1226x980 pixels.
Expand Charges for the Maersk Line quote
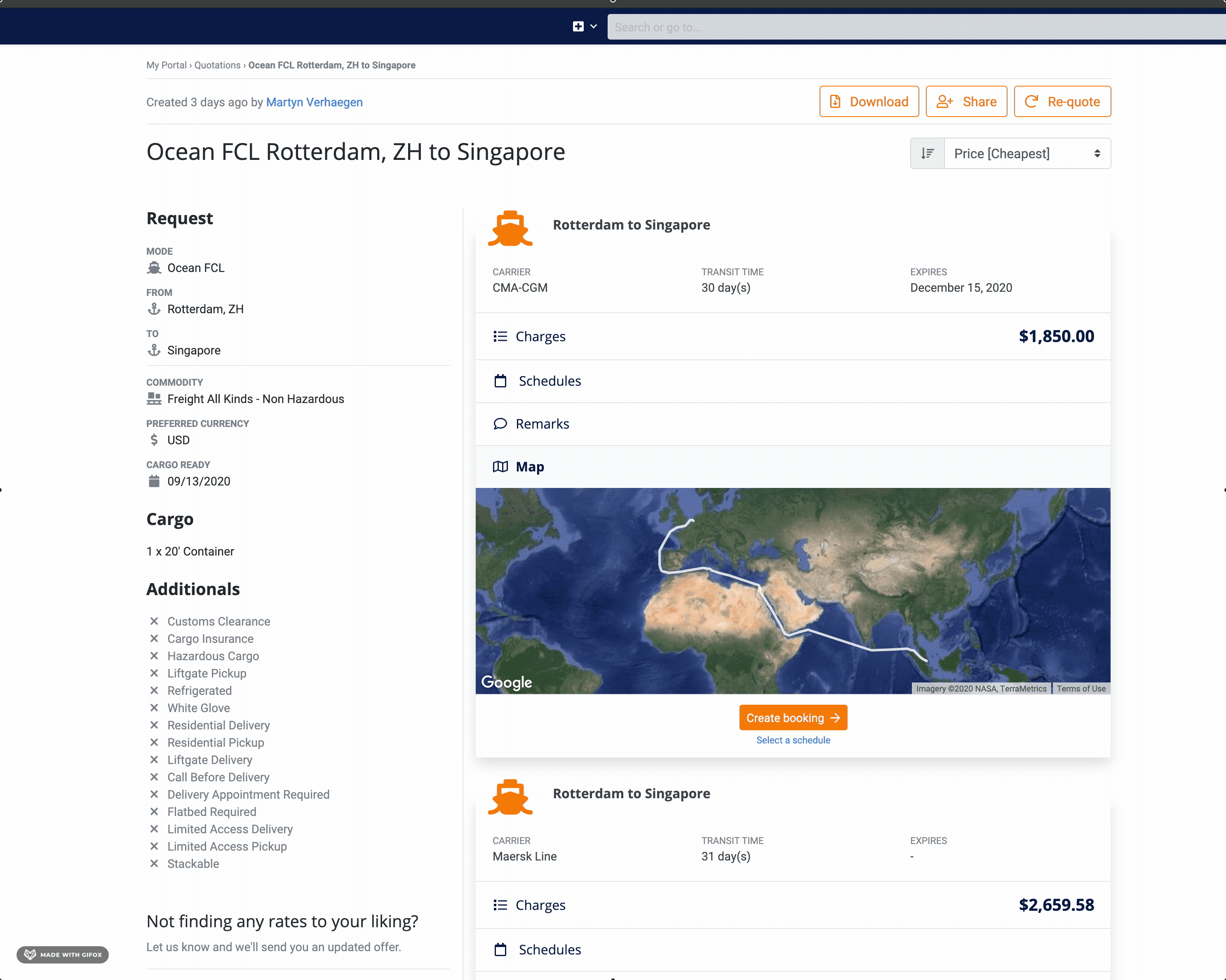coord(793,905)
